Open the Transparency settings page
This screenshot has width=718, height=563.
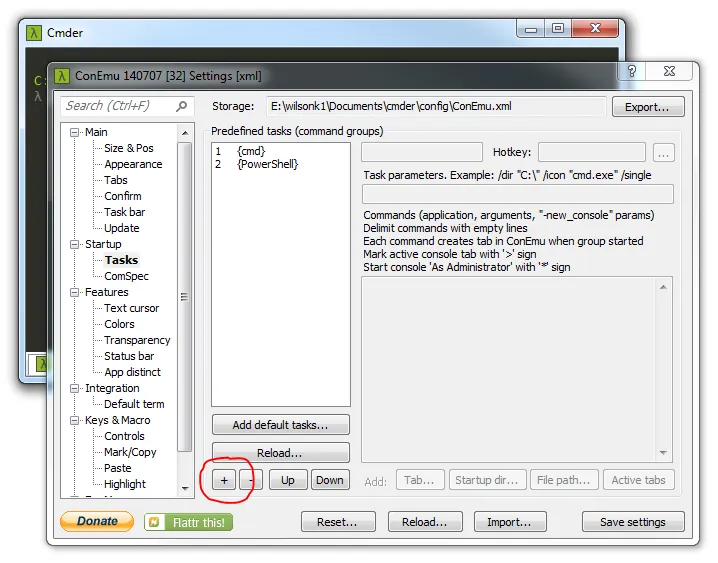[x=138, y=340]
